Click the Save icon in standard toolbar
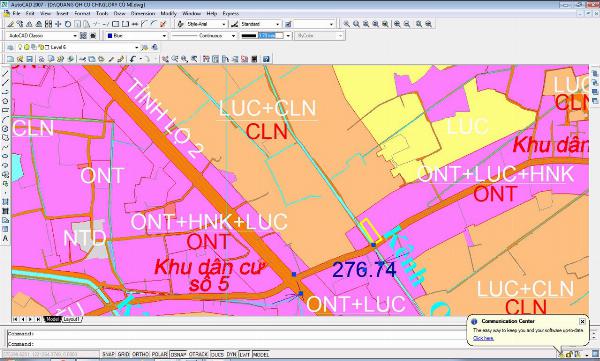The width and height of the screenshot is (600, 361). tap(29, 59)
